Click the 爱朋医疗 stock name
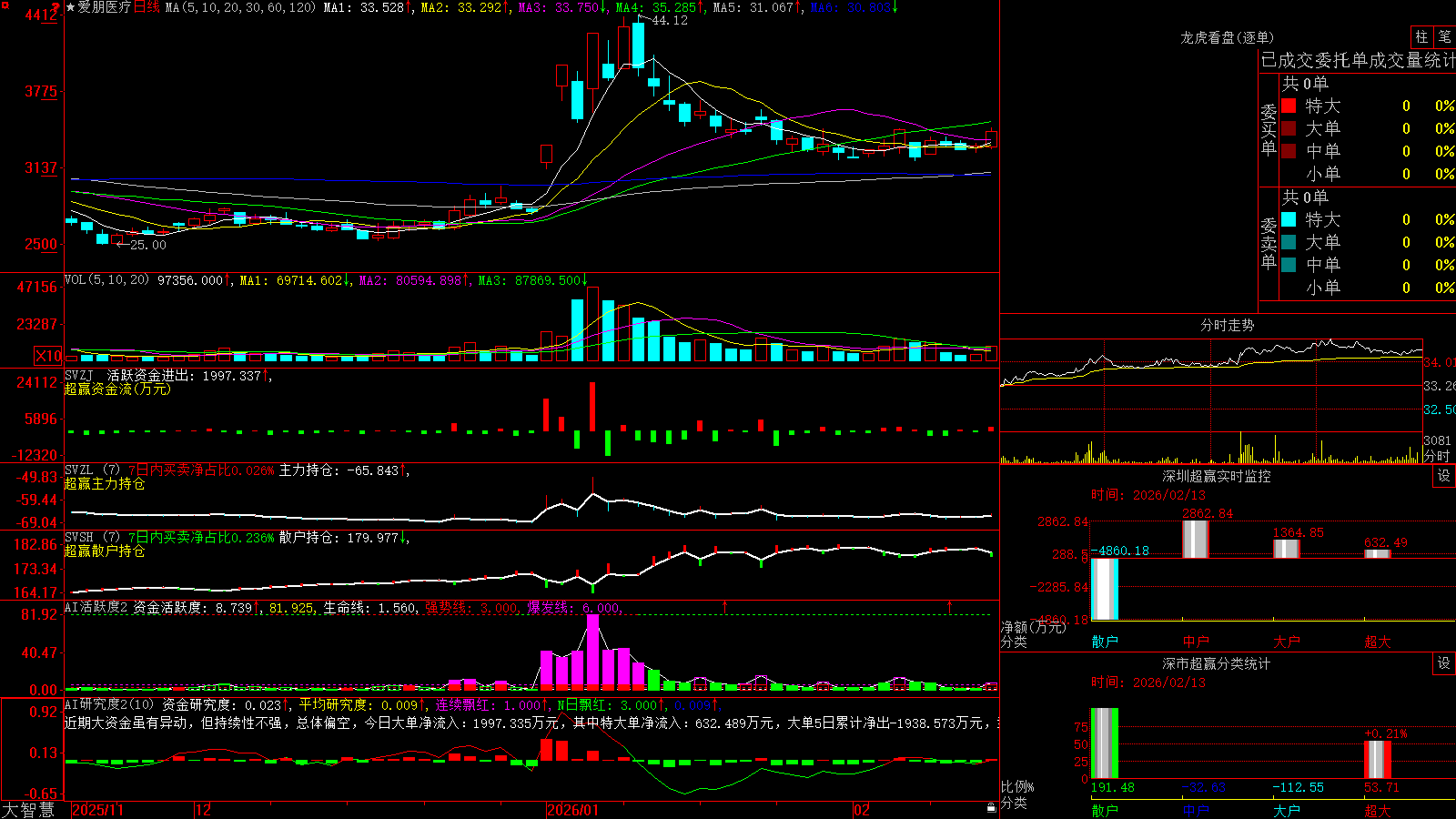The width and height of the screenshot is (1456, 819). tap(105, 7)
